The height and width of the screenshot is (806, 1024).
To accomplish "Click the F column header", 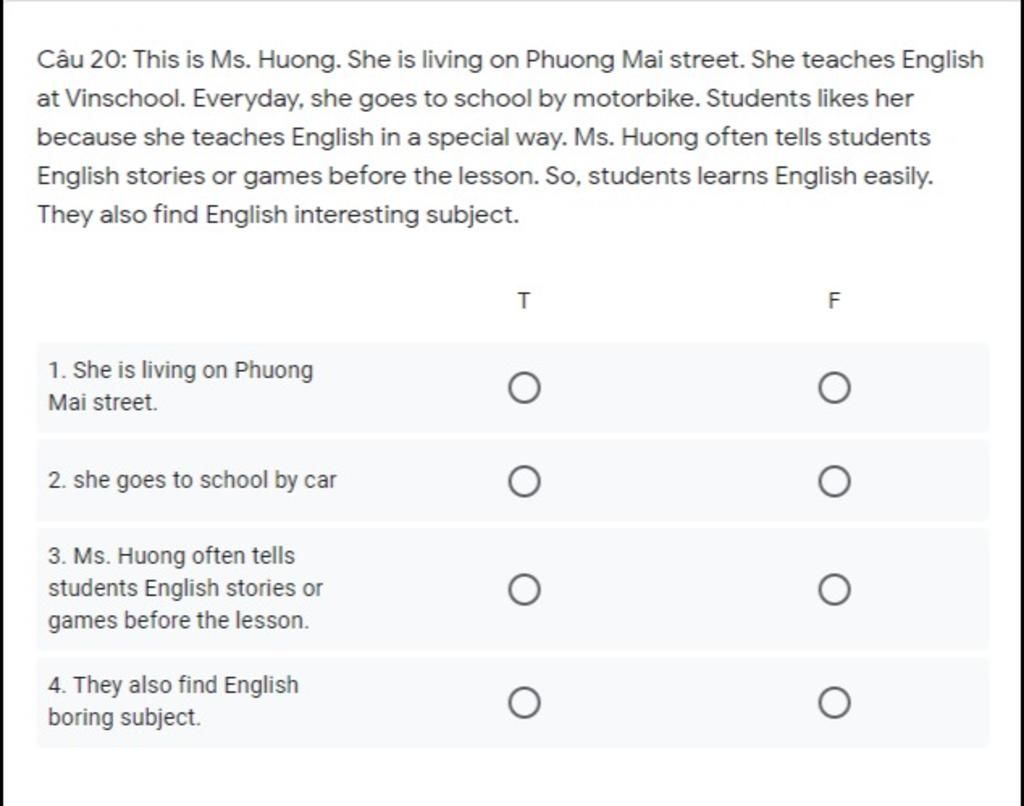I will 834,300.
